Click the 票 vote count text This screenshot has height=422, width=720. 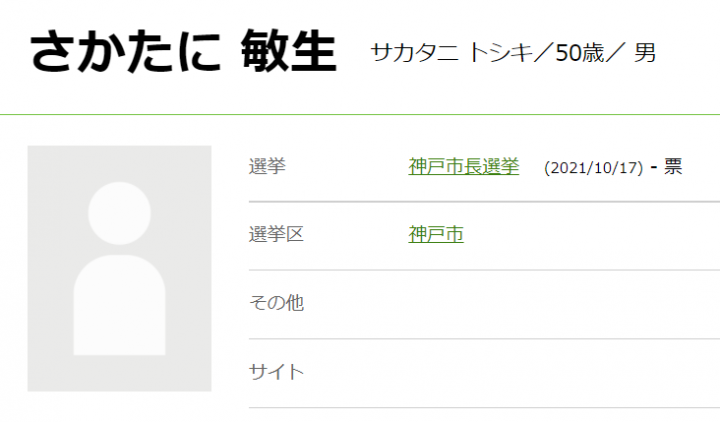pos(673,167)
